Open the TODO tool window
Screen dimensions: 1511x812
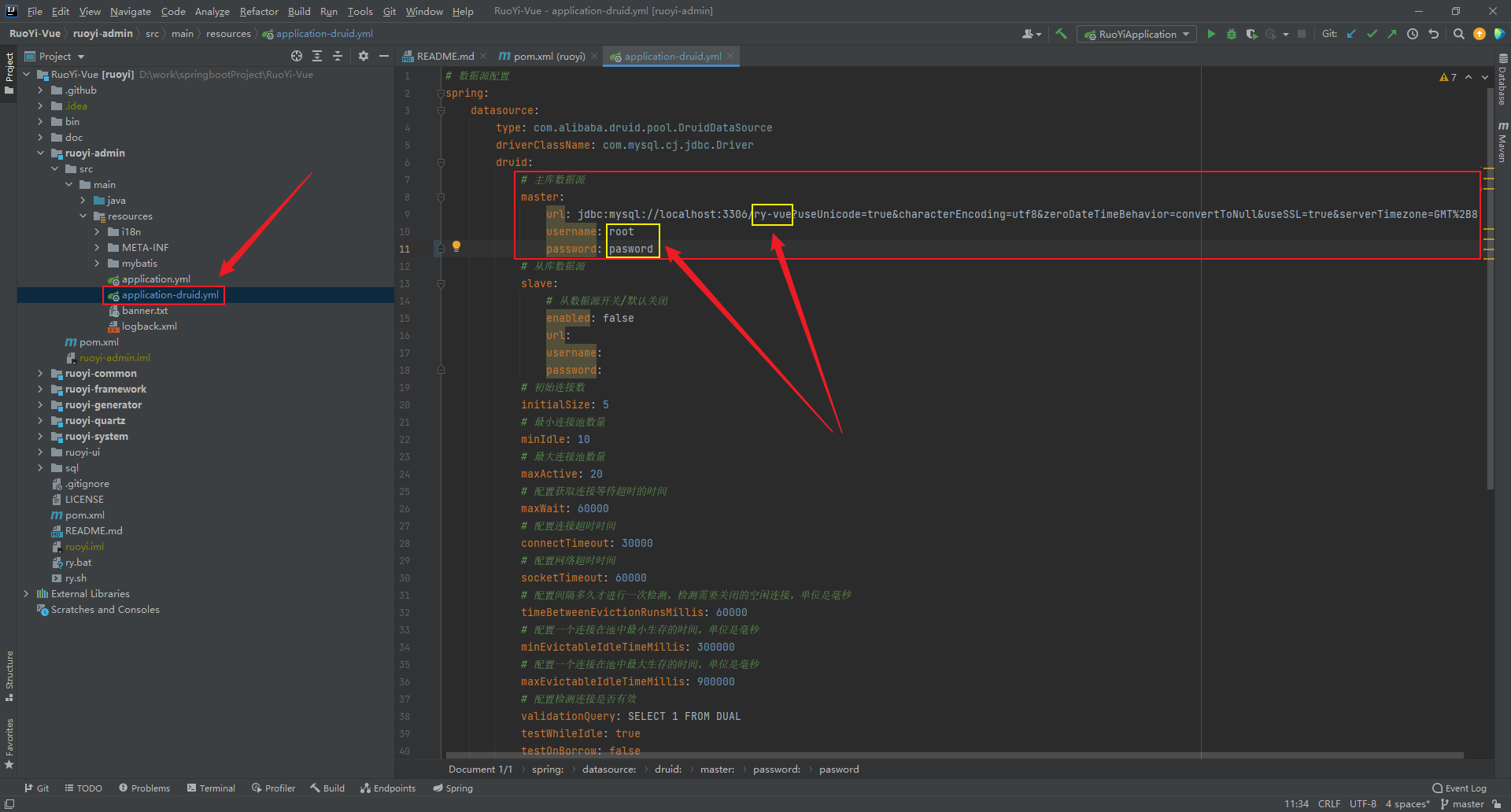point(83,788)
